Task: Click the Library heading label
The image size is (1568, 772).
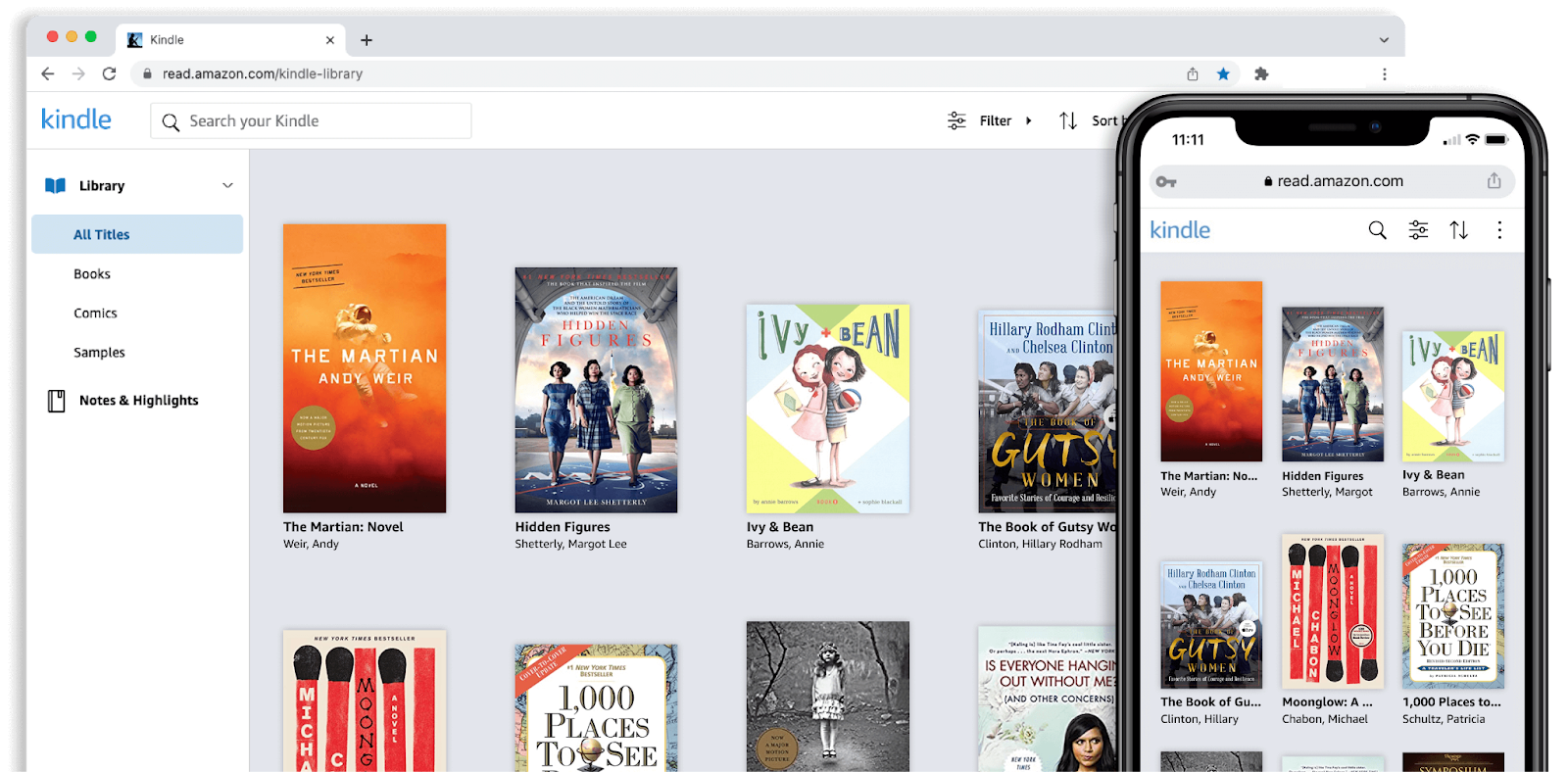Action: [102, 186]
